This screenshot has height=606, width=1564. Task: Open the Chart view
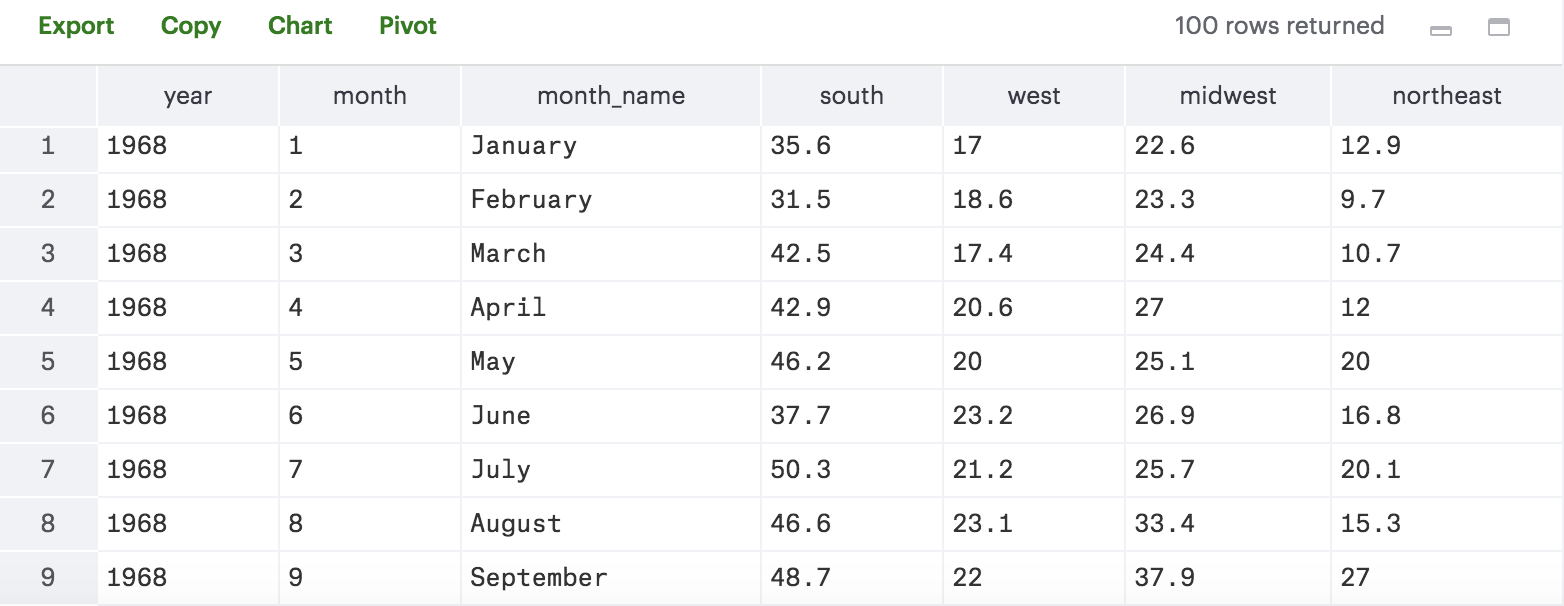[x=300, y=26]
